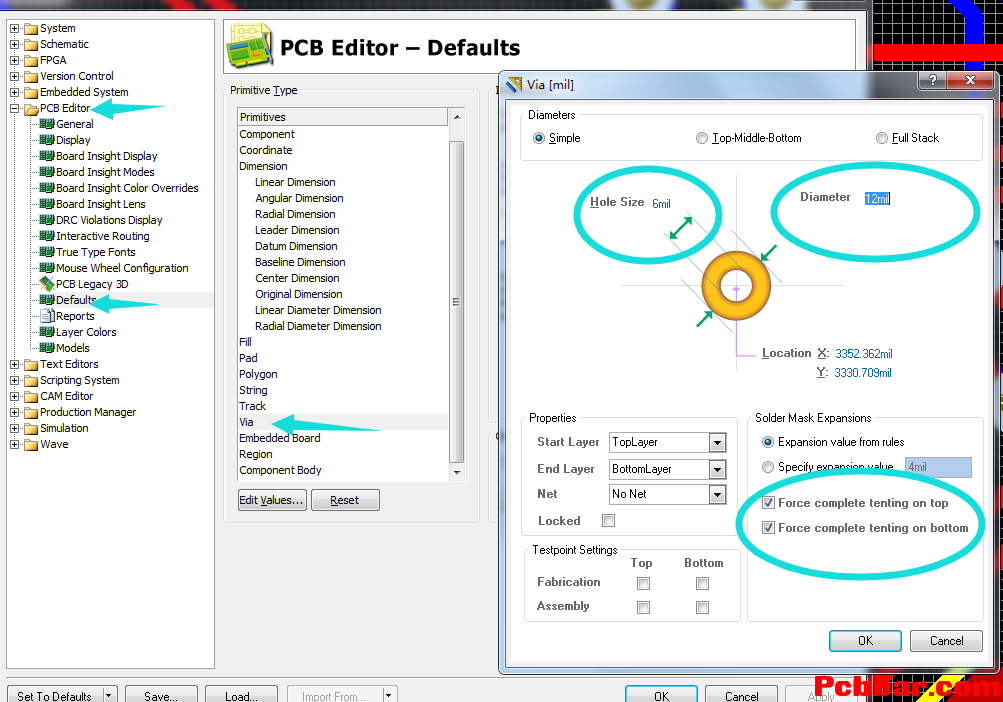Click the open PCB Editor folder icon

click(31, 109)
